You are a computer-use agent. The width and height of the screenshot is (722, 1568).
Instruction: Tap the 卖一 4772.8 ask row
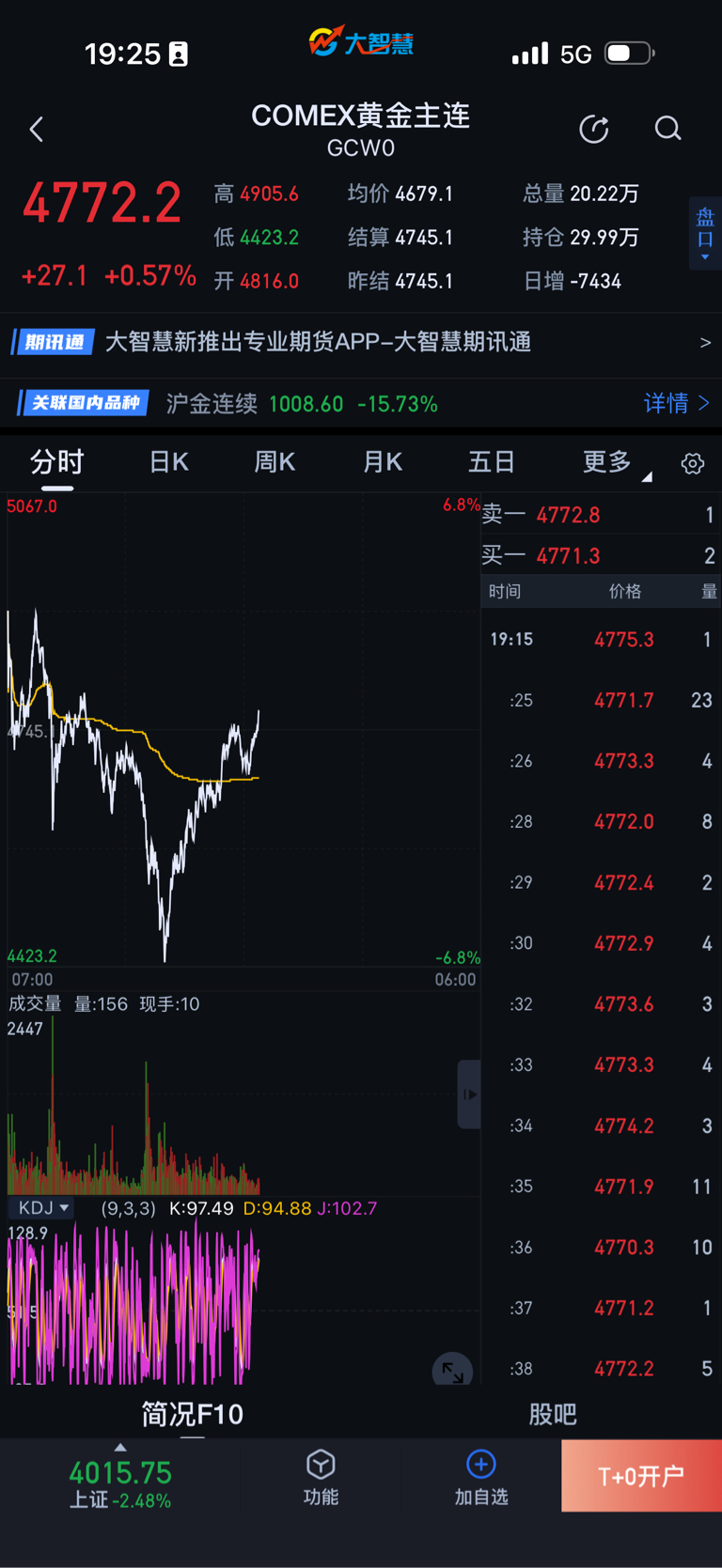(x=601, y=515)
